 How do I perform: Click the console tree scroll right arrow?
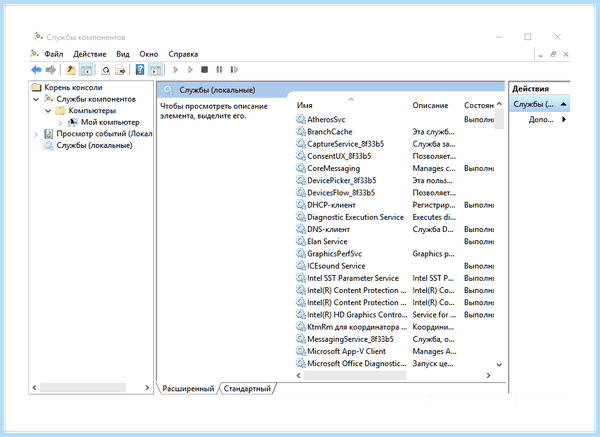(147, 388)
